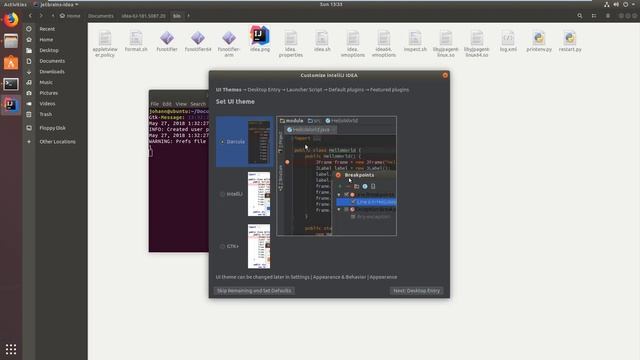This screenshot has width=640, height=360.
Task: Go forward in the Files window
Action: click(x=41, y=16)
